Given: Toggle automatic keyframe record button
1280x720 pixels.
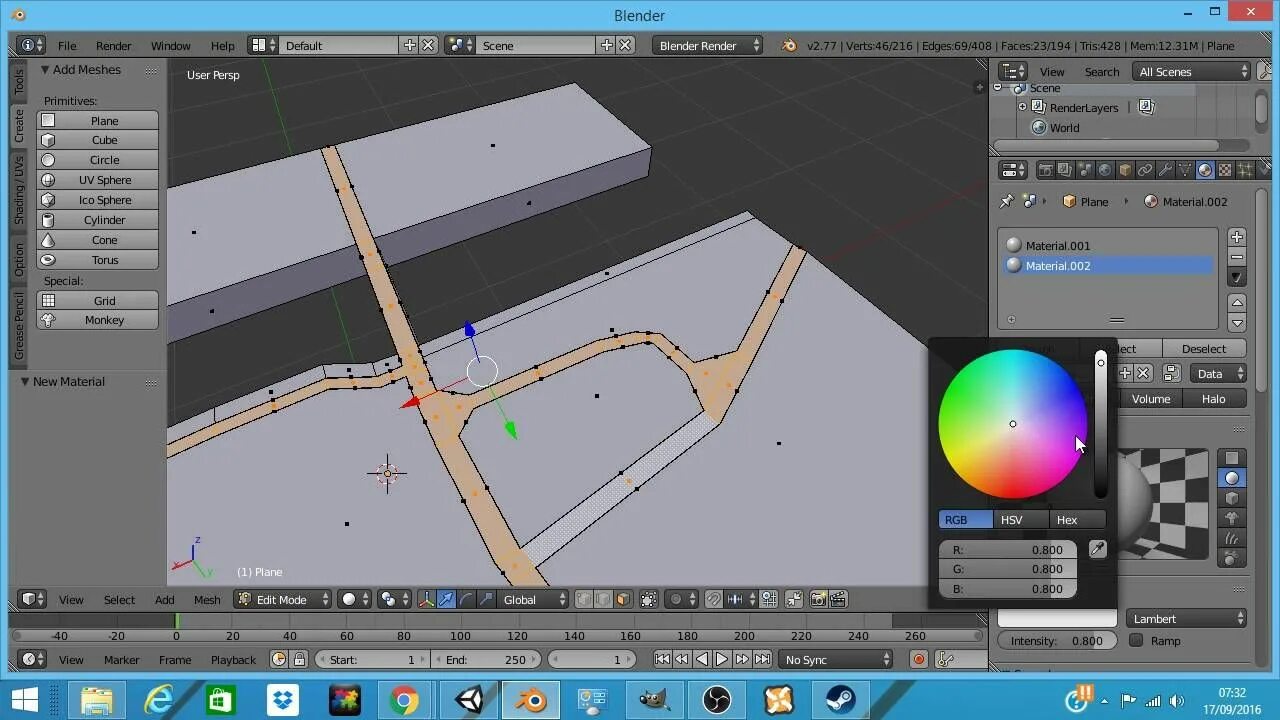Looking at the screenshot, I should click(x=918, y=659).
